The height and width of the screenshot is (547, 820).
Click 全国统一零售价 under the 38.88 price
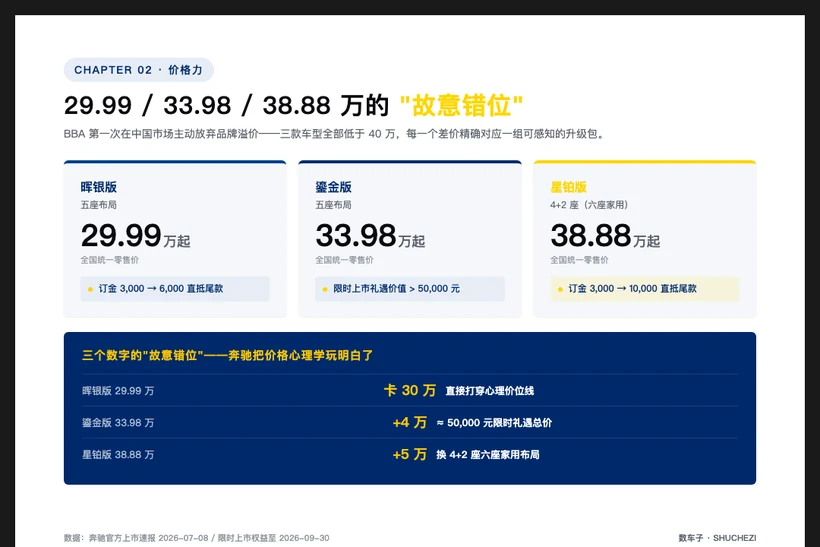coord(579,260)
